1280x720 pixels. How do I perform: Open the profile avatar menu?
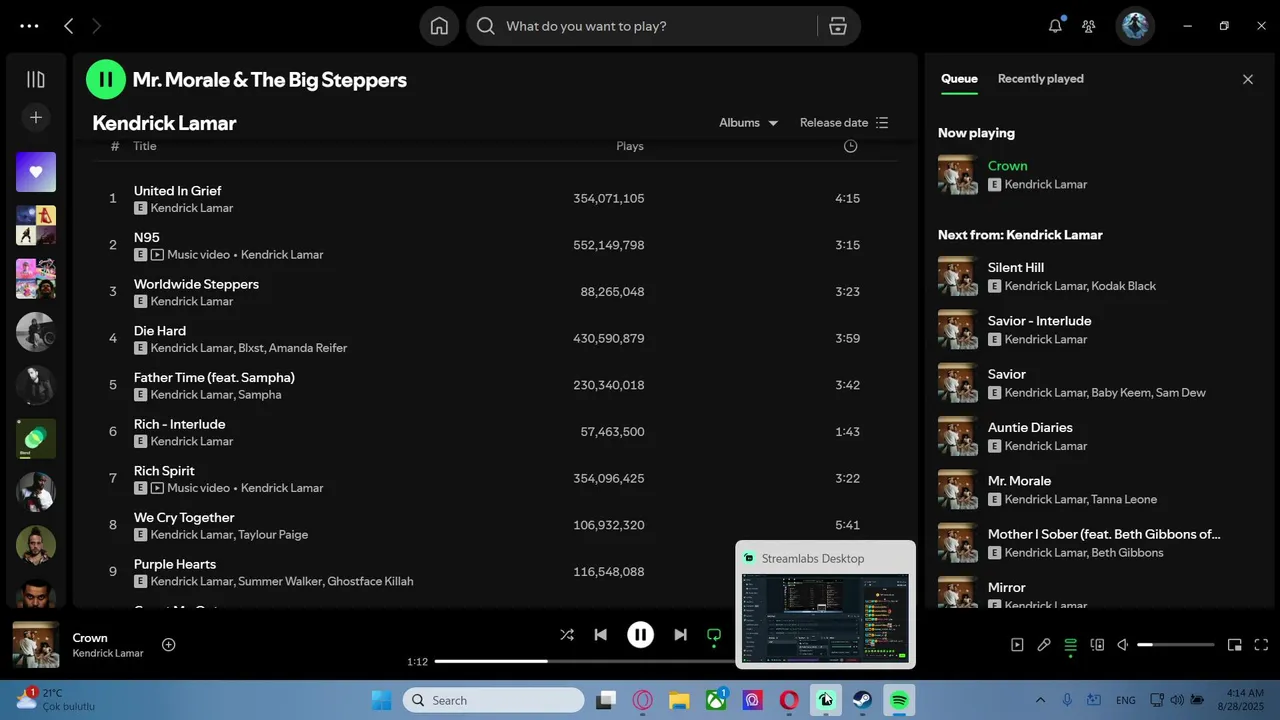pyautogui.click(x=1135, y=26)
